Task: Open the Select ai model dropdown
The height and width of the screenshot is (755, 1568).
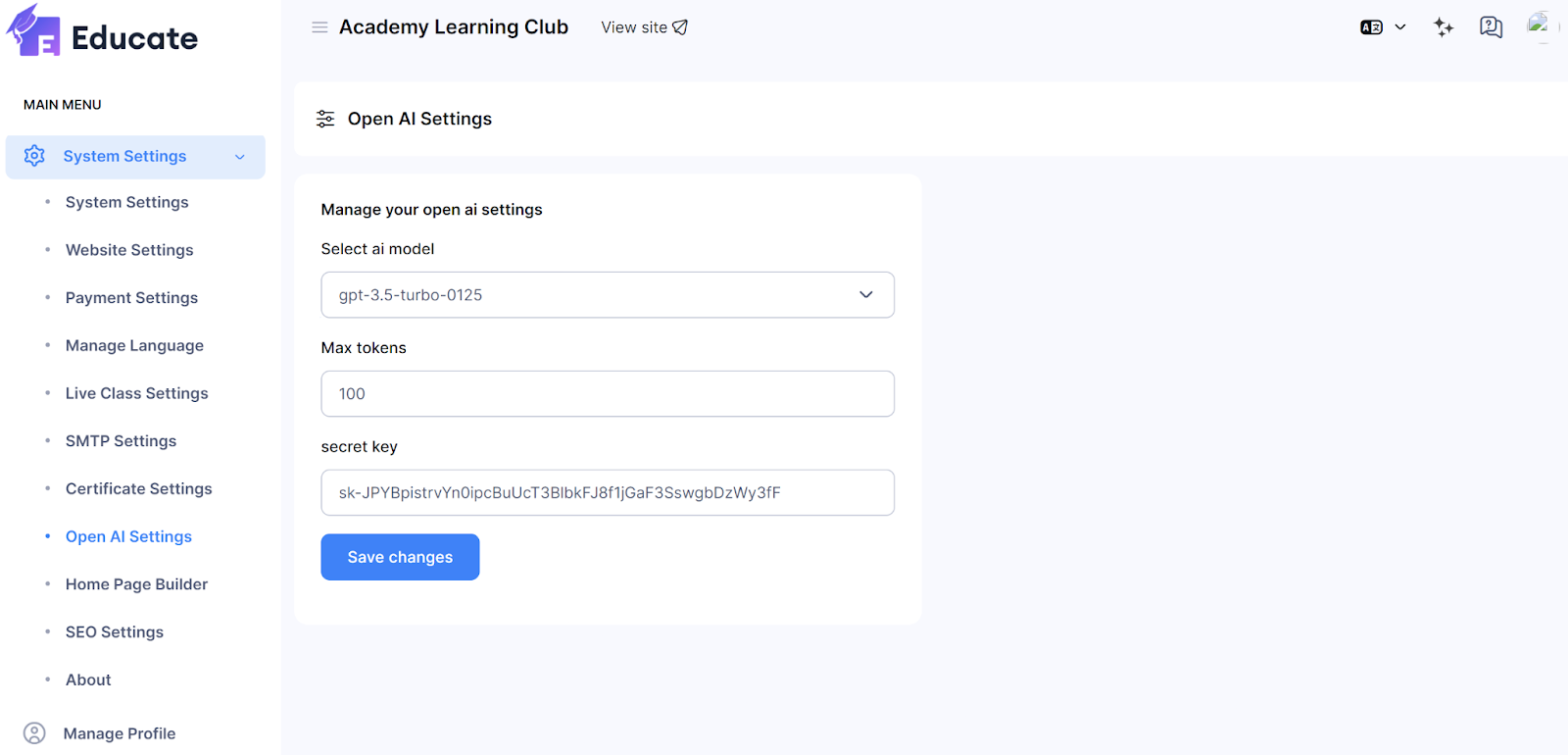Action: coord(608,295)
